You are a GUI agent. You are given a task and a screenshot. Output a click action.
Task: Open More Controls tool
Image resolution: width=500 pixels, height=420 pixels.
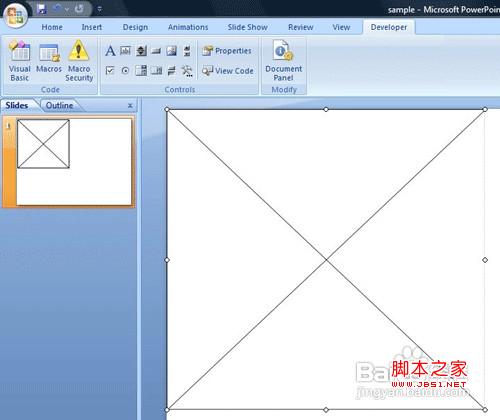(x=187, y=71)
